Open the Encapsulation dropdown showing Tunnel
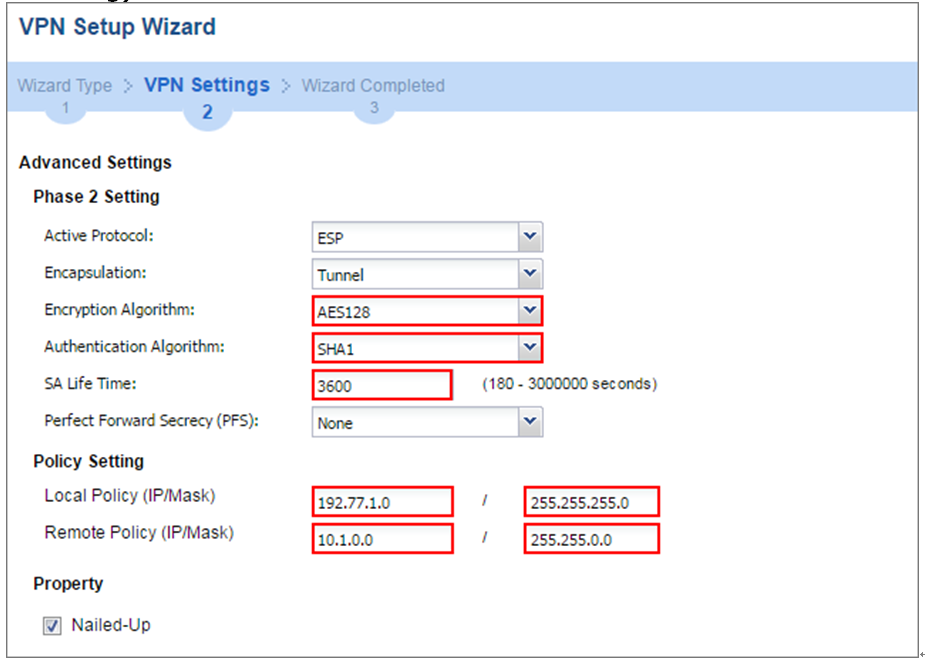 pyautogui.click(x=427, y=274)
